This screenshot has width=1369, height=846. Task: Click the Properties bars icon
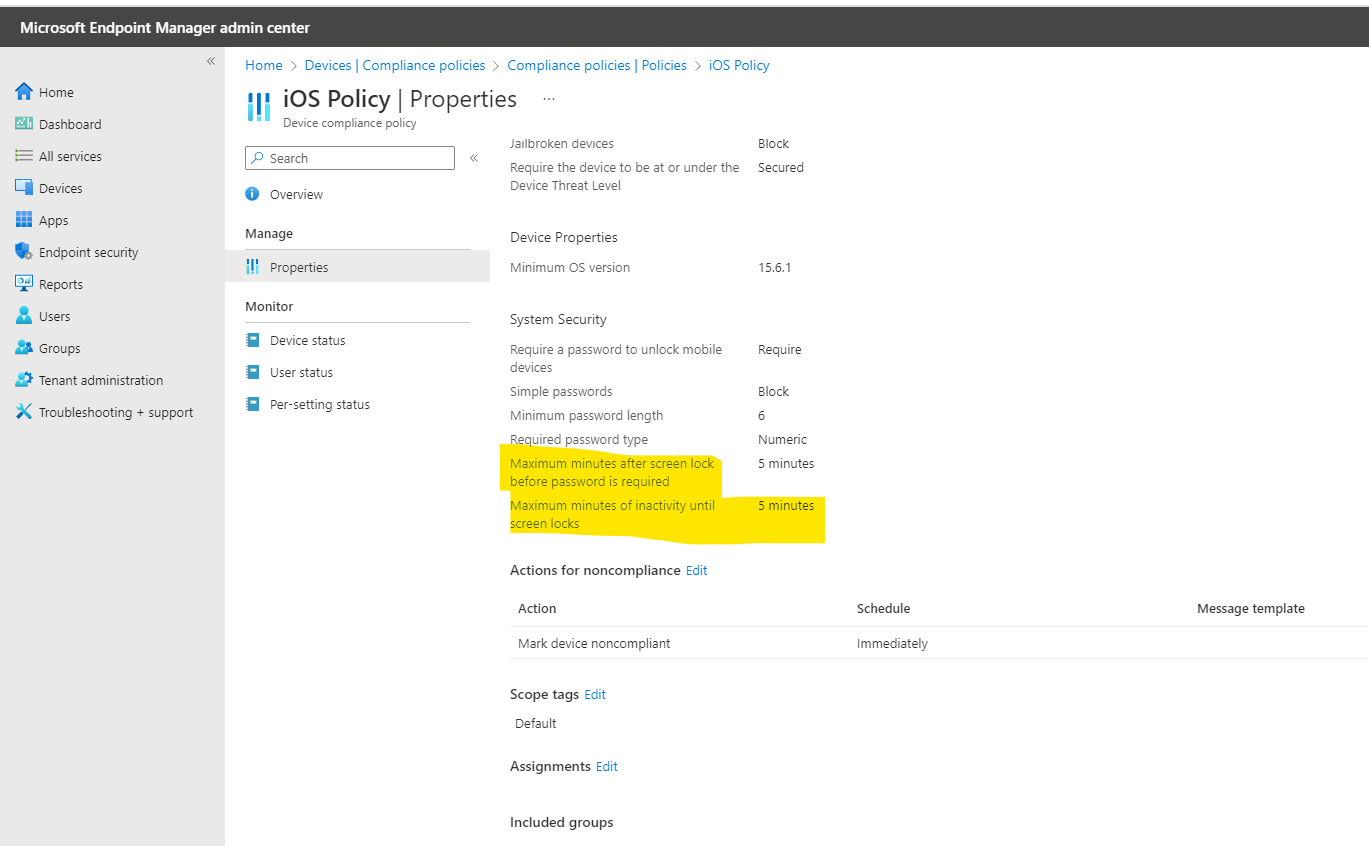point(252,267)
